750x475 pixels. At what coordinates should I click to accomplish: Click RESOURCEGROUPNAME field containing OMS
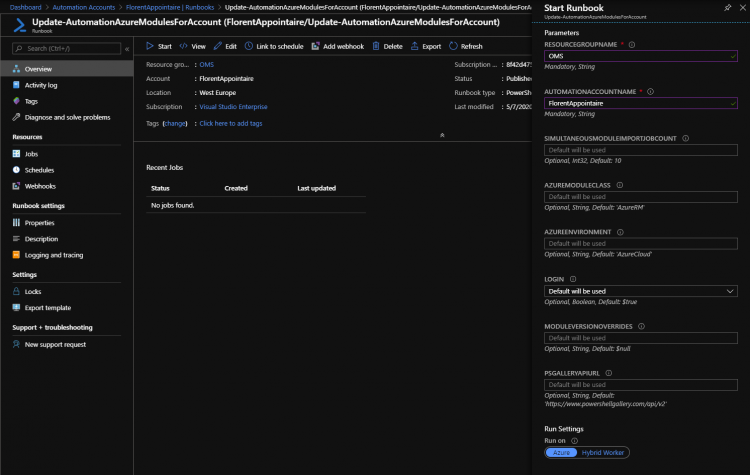[x=640, y=56]
